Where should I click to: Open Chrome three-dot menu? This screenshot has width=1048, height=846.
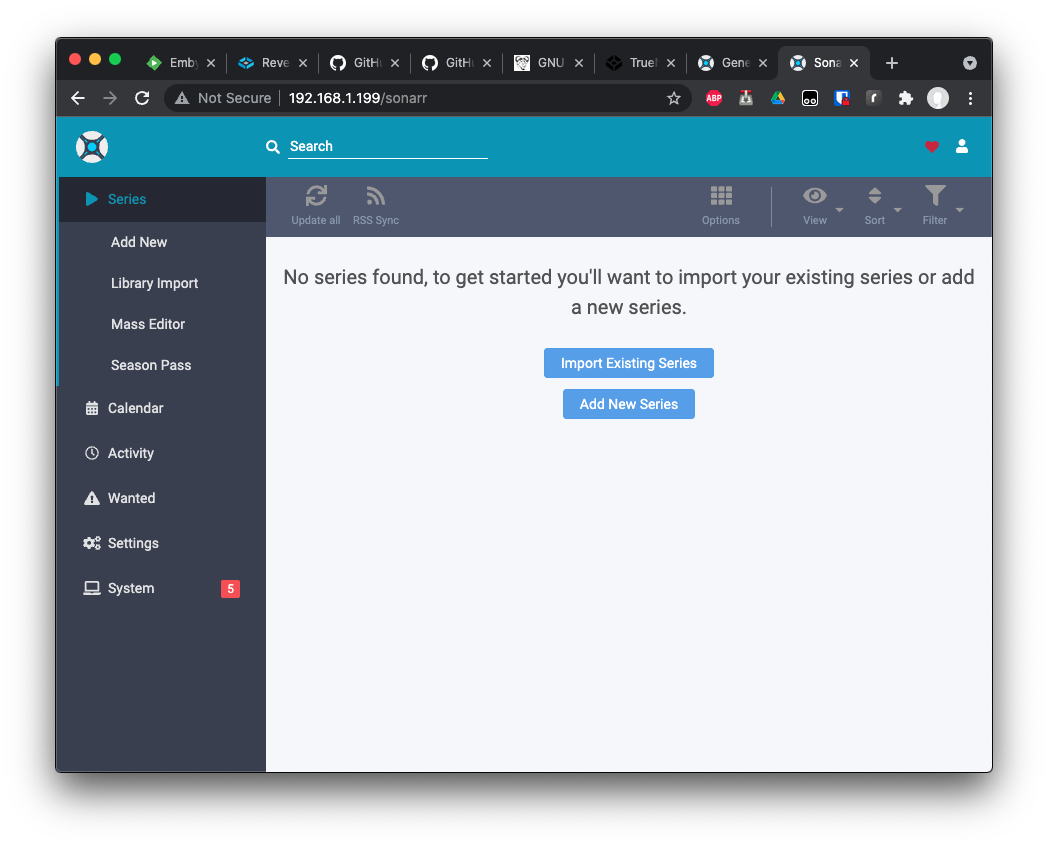(x=970, y=98)
